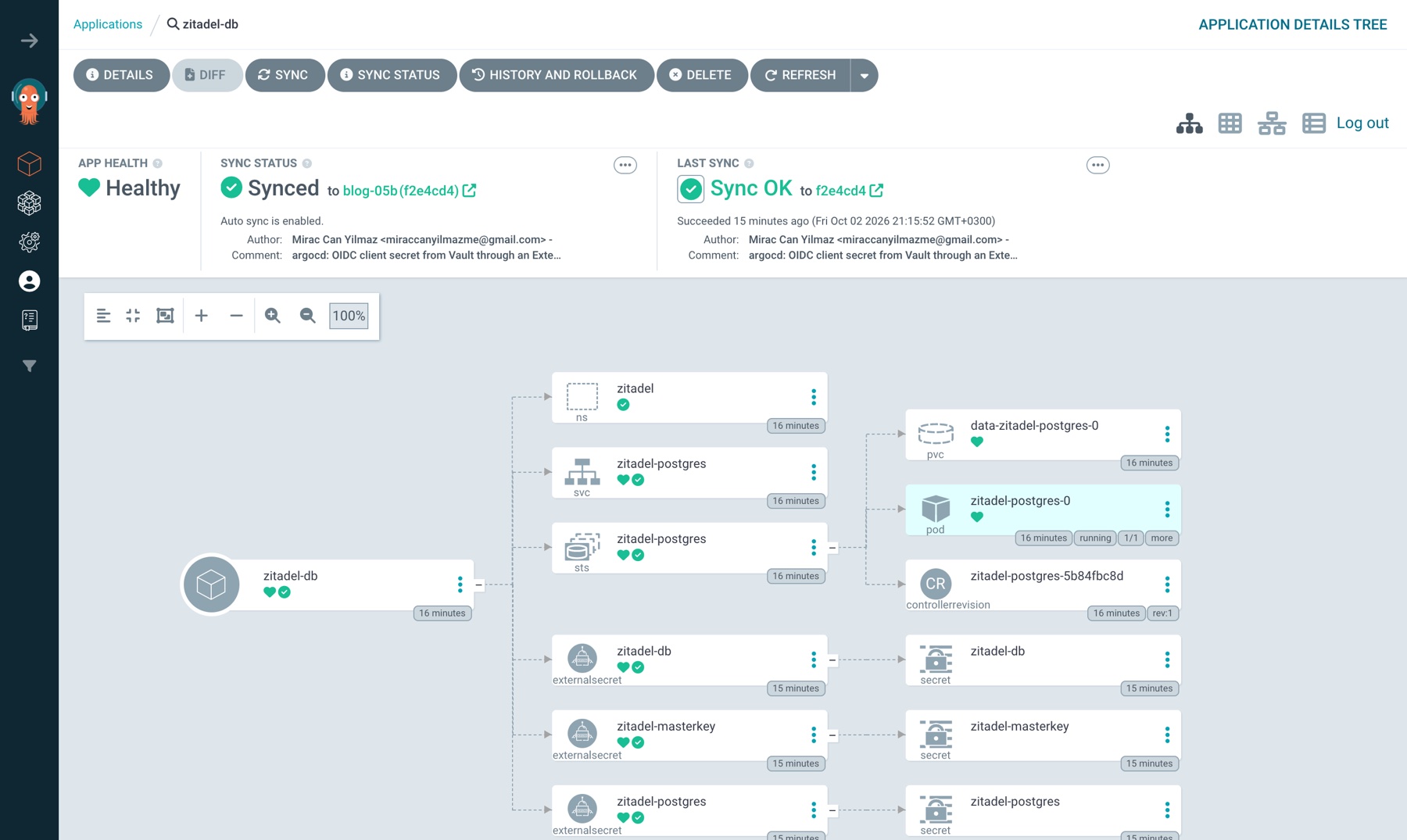Click the Applications breadcrumb link
The width and height of the screenshot is (1407, 840).
(x=108, y=24)
